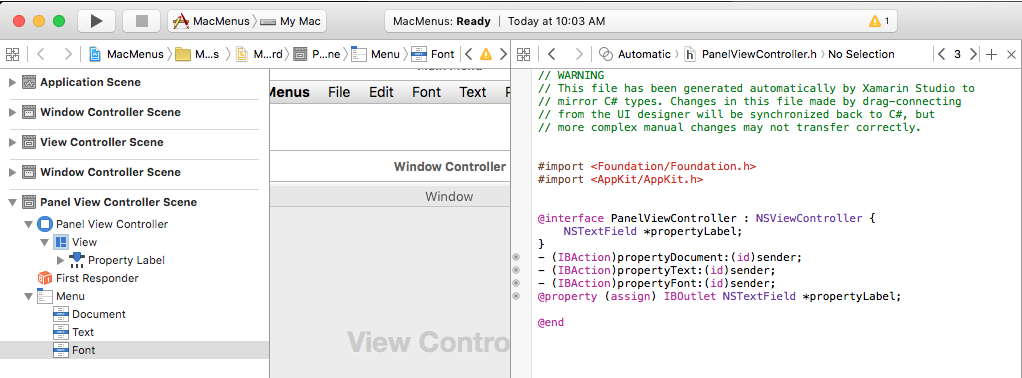Run the MacMenus app with Play button
This screenshot has width=1022, height=378.
pyautogui.click(x=96, y=21)
